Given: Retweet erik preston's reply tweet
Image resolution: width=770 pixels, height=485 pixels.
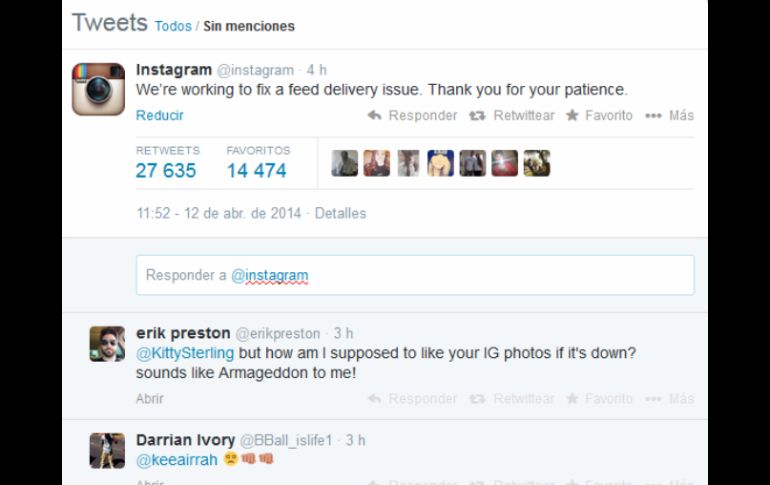Looking at the screenshot, I should point(512,398).
